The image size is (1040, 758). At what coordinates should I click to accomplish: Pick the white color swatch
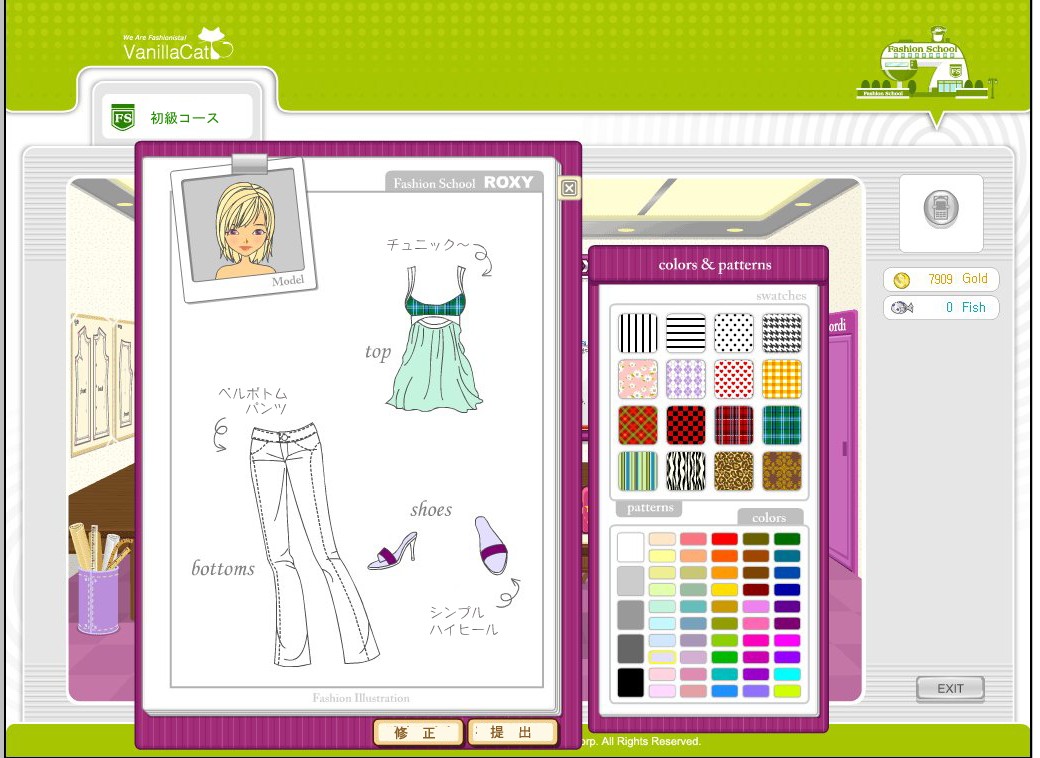pos(630,547)
